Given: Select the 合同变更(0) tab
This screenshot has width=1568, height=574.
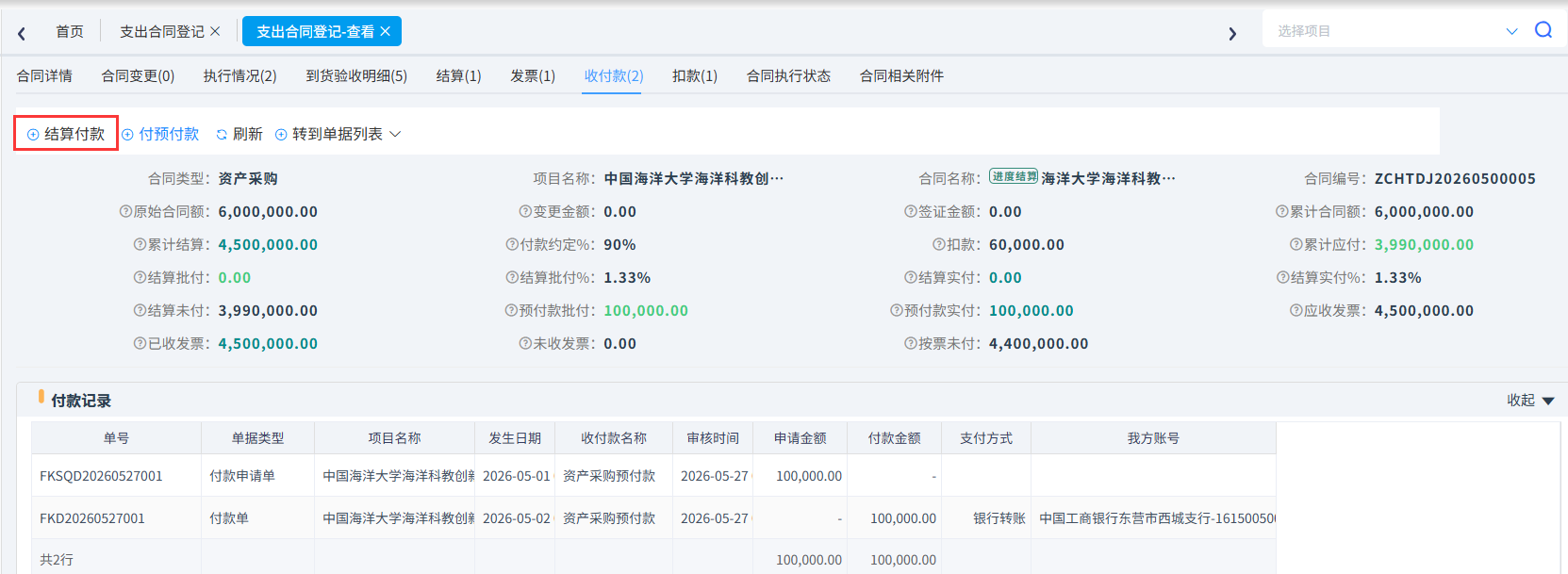Looking at the screenshot, I should (138, 76).
